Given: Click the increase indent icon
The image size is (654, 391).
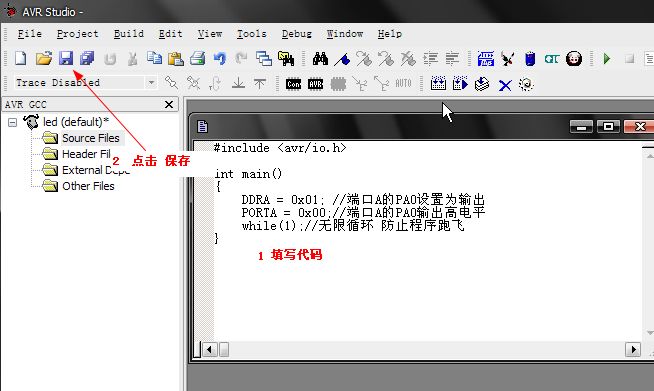Looking at the screenshot, I should (x=430, y=59).
